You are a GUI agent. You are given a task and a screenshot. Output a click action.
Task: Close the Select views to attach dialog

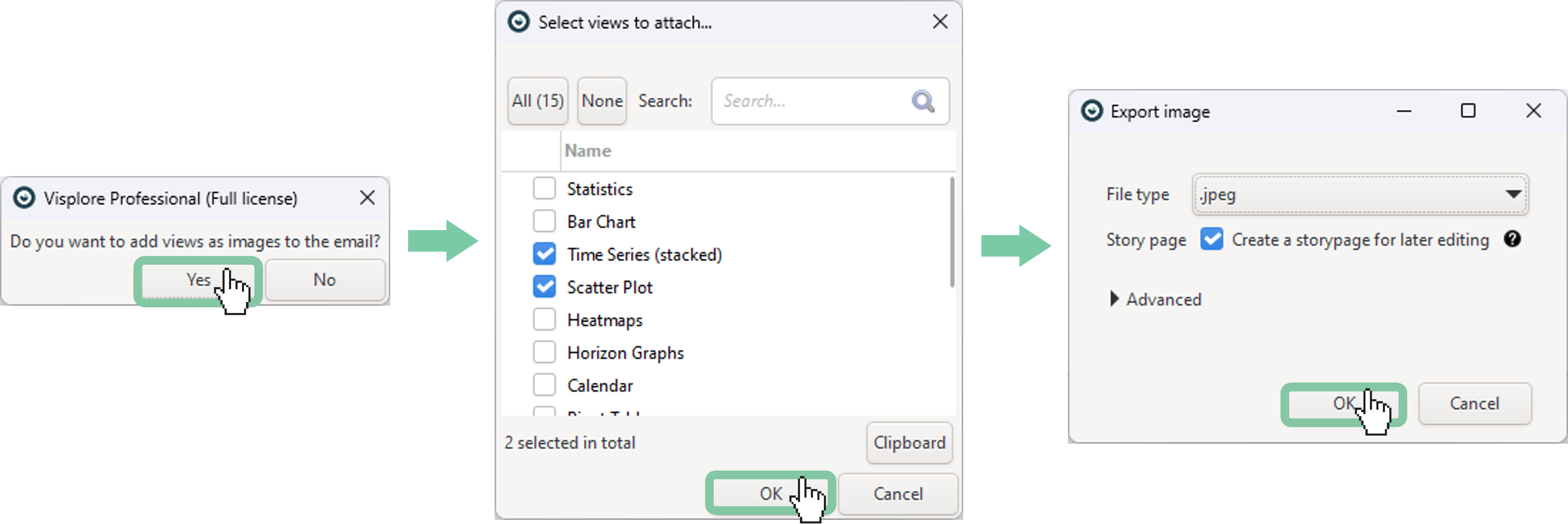tap(940, 22)
